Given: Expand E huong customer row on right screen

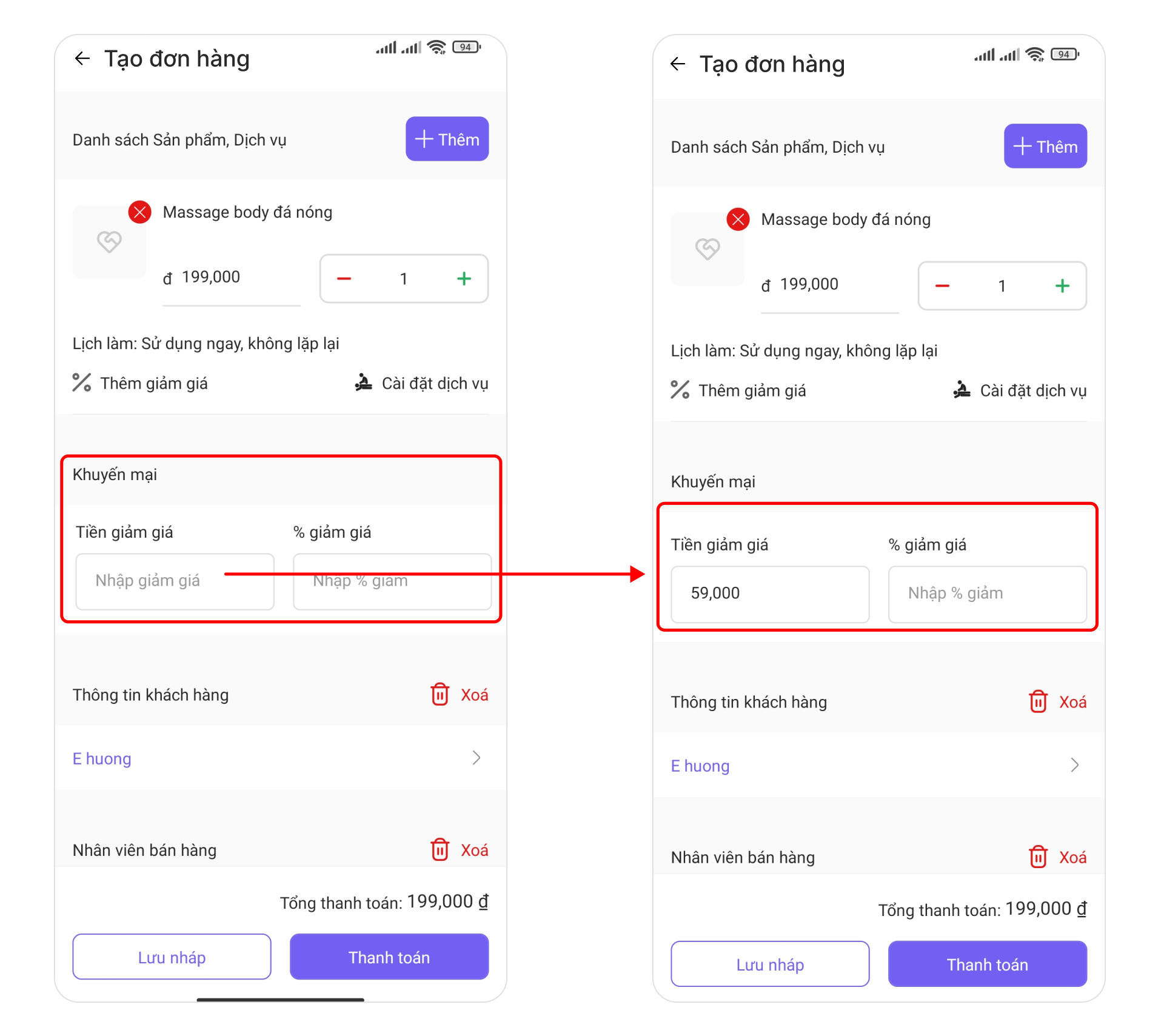Looking at the screenshot, I should [879, 766].
